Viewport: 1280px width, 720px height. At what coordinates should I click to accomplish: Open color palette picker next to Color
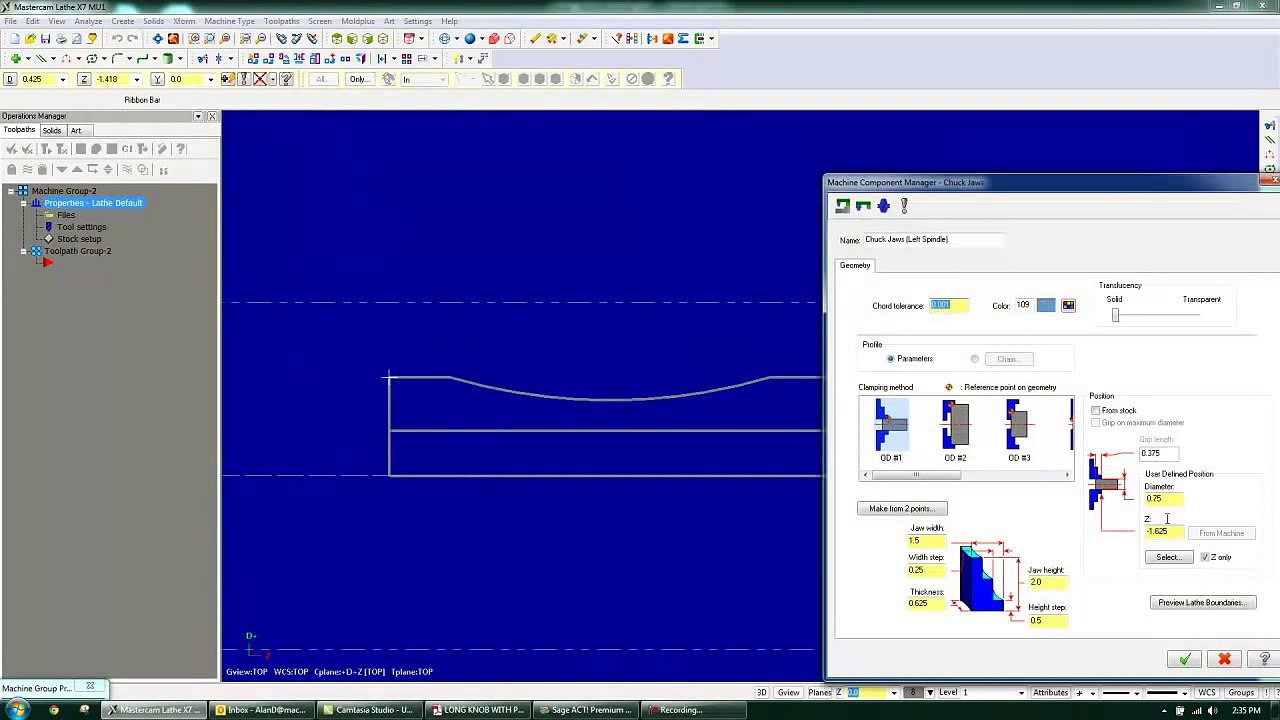point(1068,305)
